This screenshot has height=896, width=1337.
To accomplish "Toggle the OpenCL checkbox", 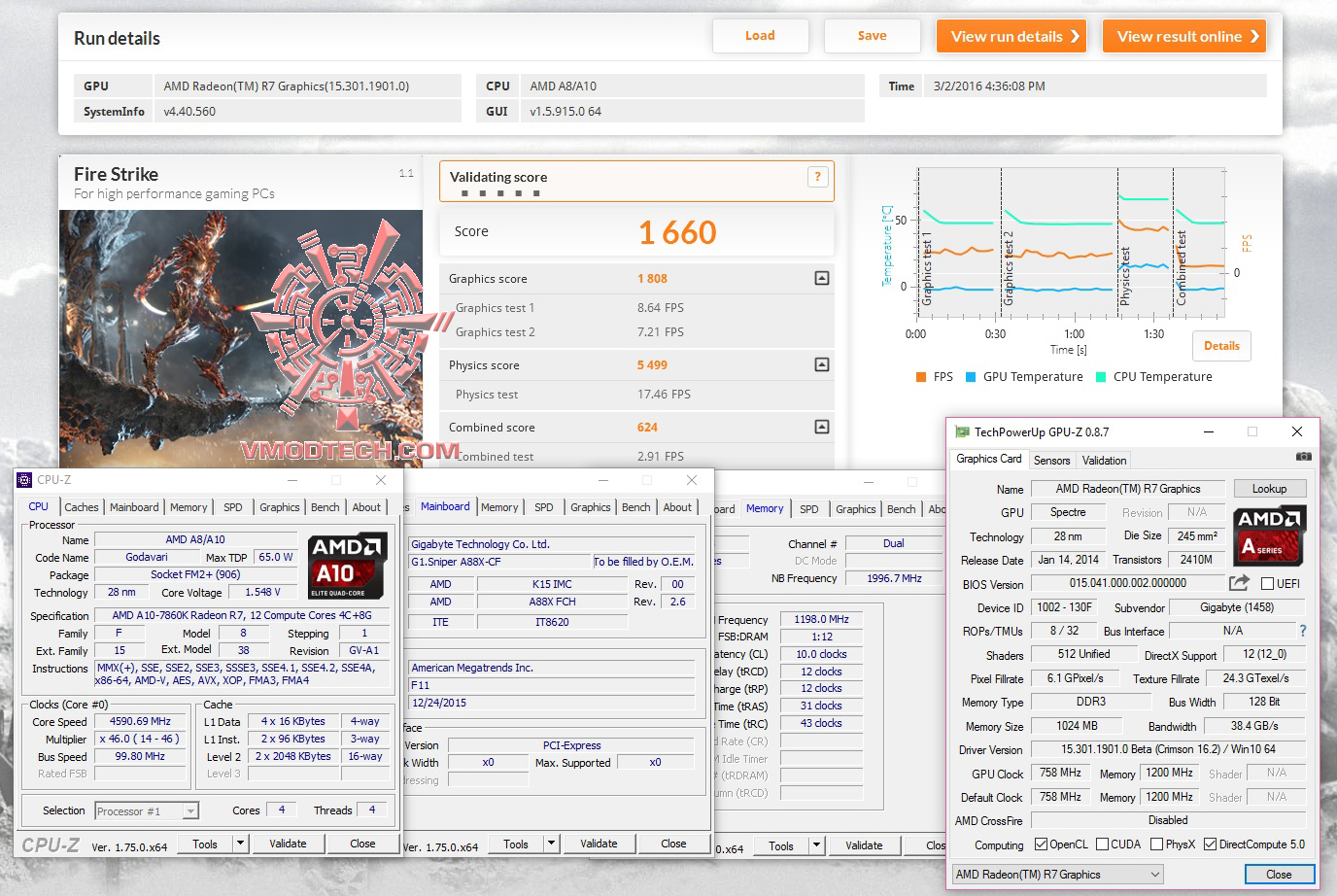I will click(1041, 844).
